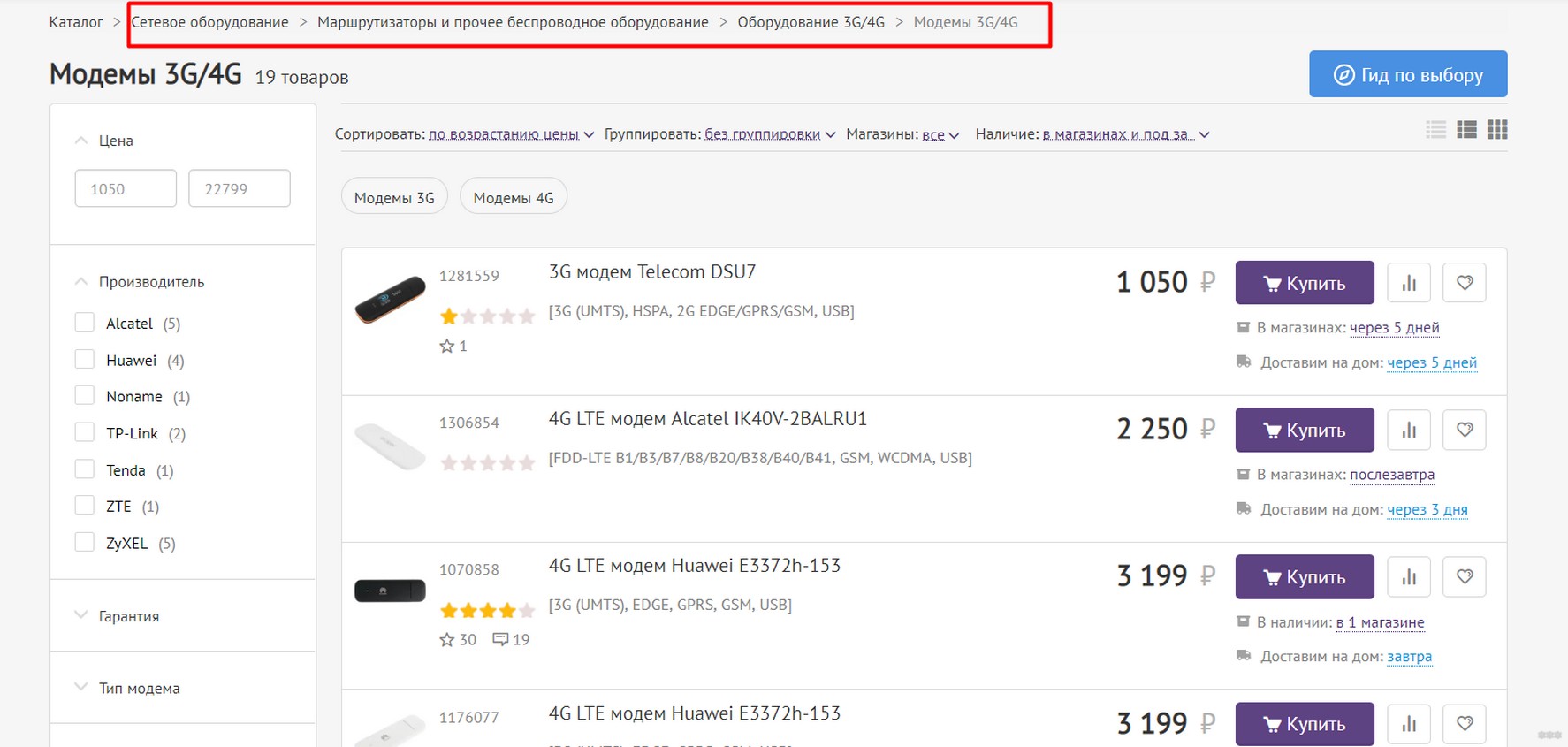
Task: Go to Каталог breadcrumb
Action: (76, 22)
